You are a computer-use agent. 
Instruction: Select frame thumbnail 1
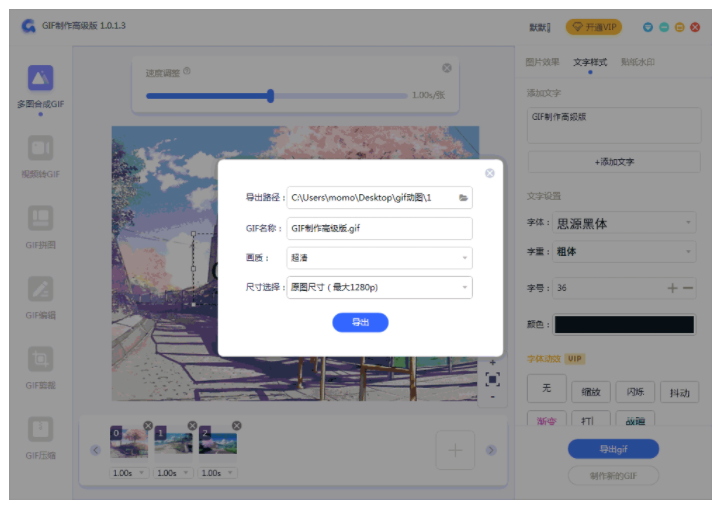point(174,442)
